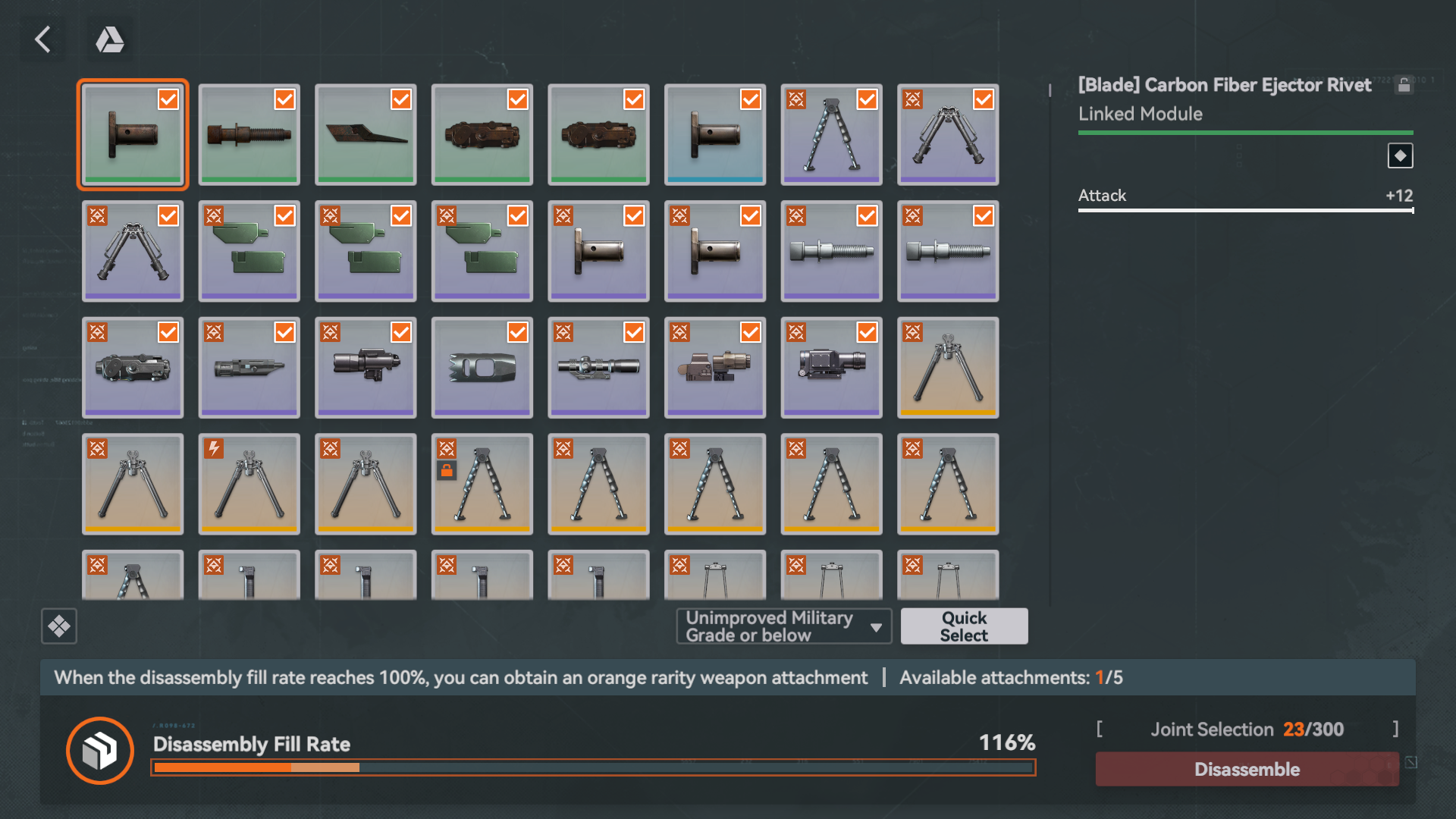Uncheck the holographic sight's checkbox
The height and width of the screenshot is (819, 1456).
coord(751,332)
